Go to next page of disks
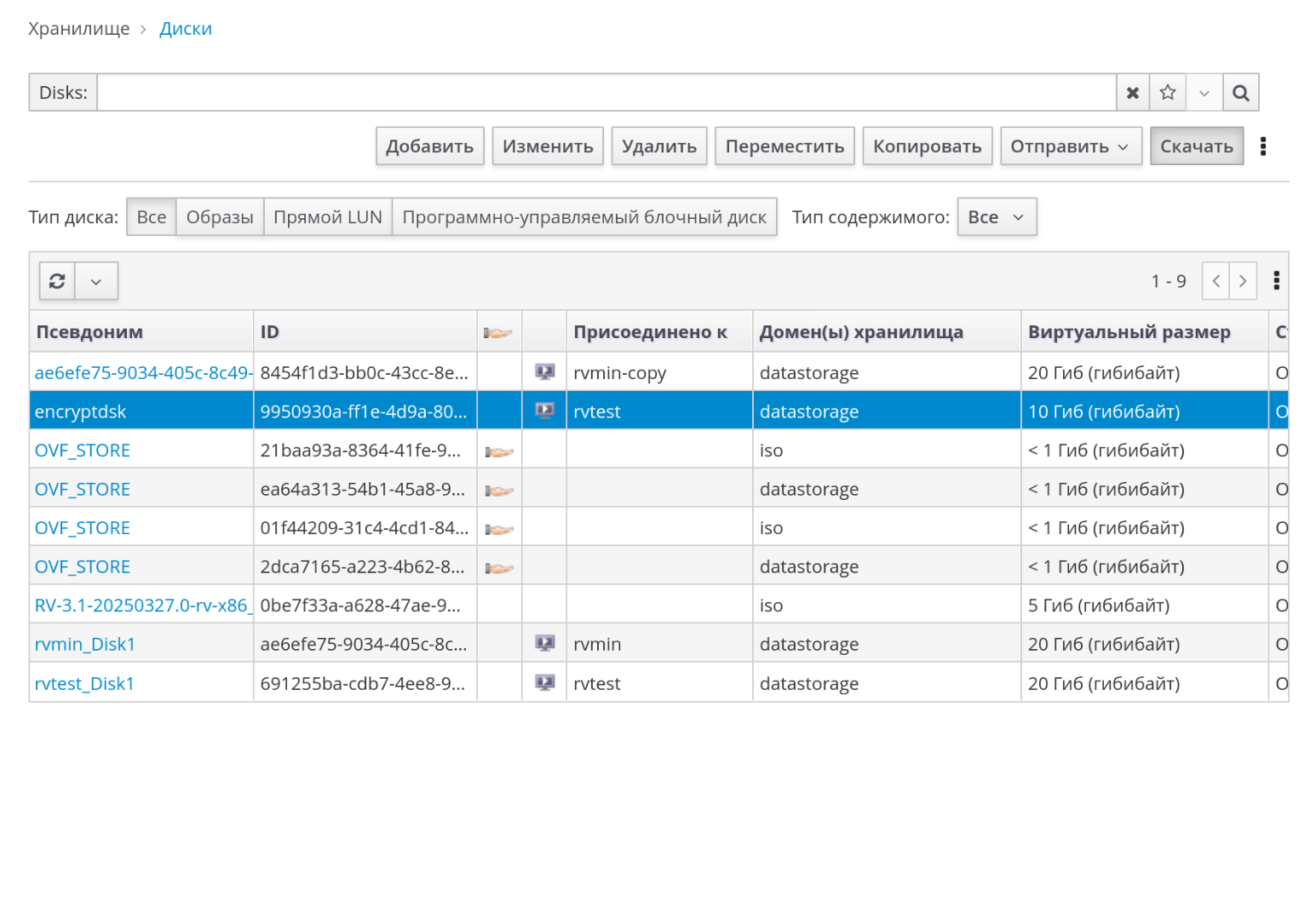The height and width of the screenshot is (913, 1316). click(x=1243, y=281)
